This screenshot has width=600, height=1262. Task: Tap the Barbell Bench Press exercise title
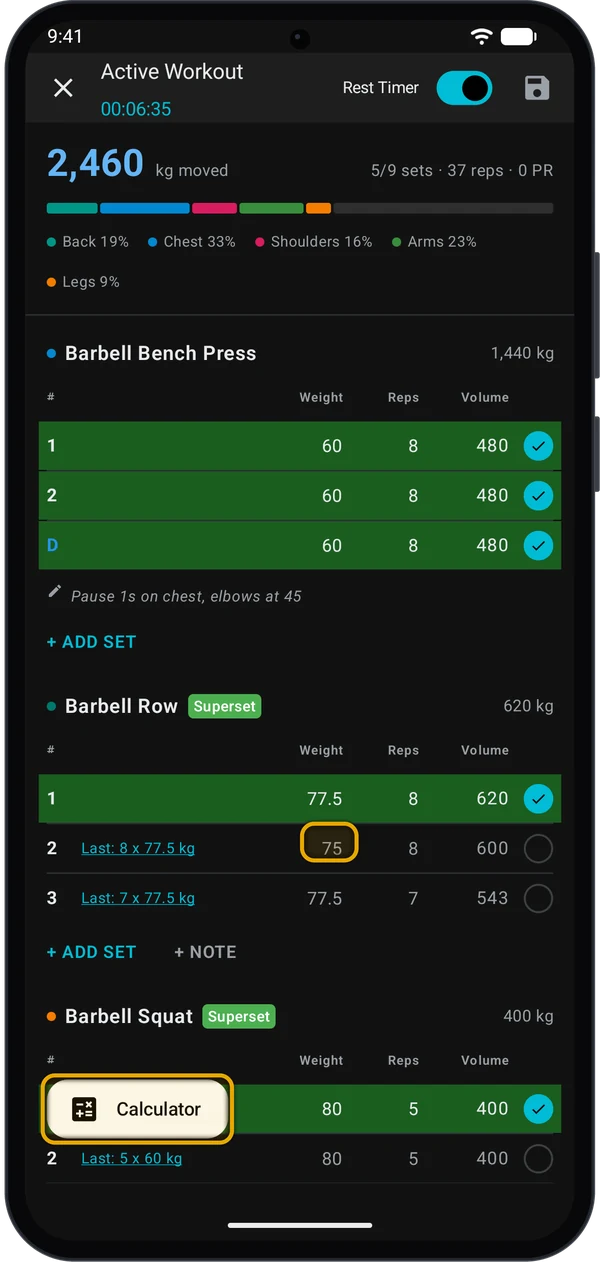160,353
